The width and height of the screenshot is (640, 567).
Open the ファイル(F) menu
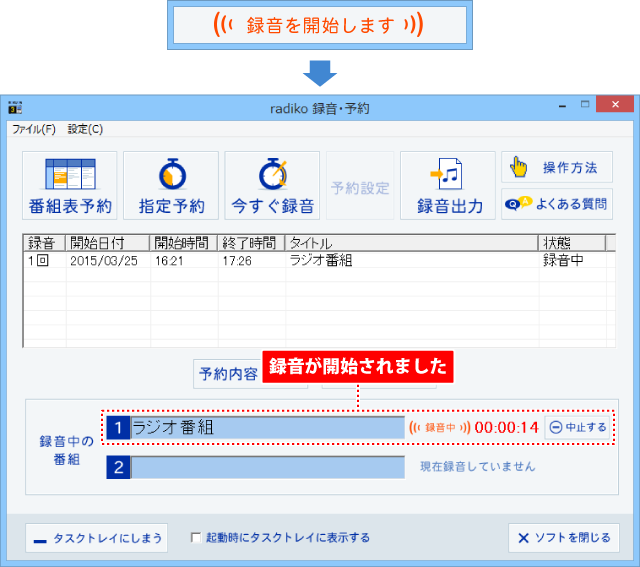(34, 129)
